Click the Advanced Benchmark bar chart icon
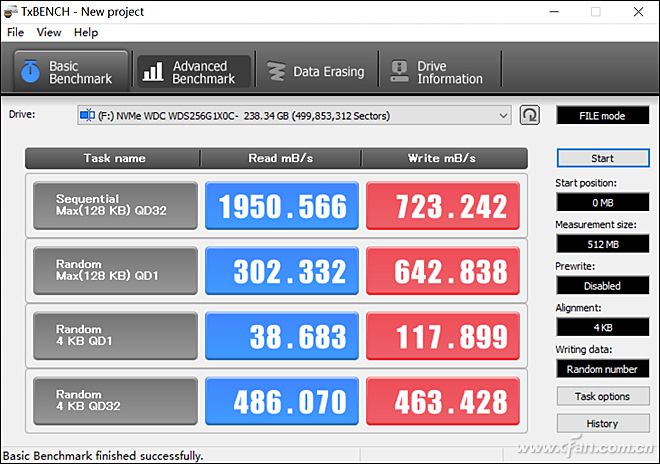The height and width of the screenshot is (464, 660). pyautogui.click(x=153, y=71)
